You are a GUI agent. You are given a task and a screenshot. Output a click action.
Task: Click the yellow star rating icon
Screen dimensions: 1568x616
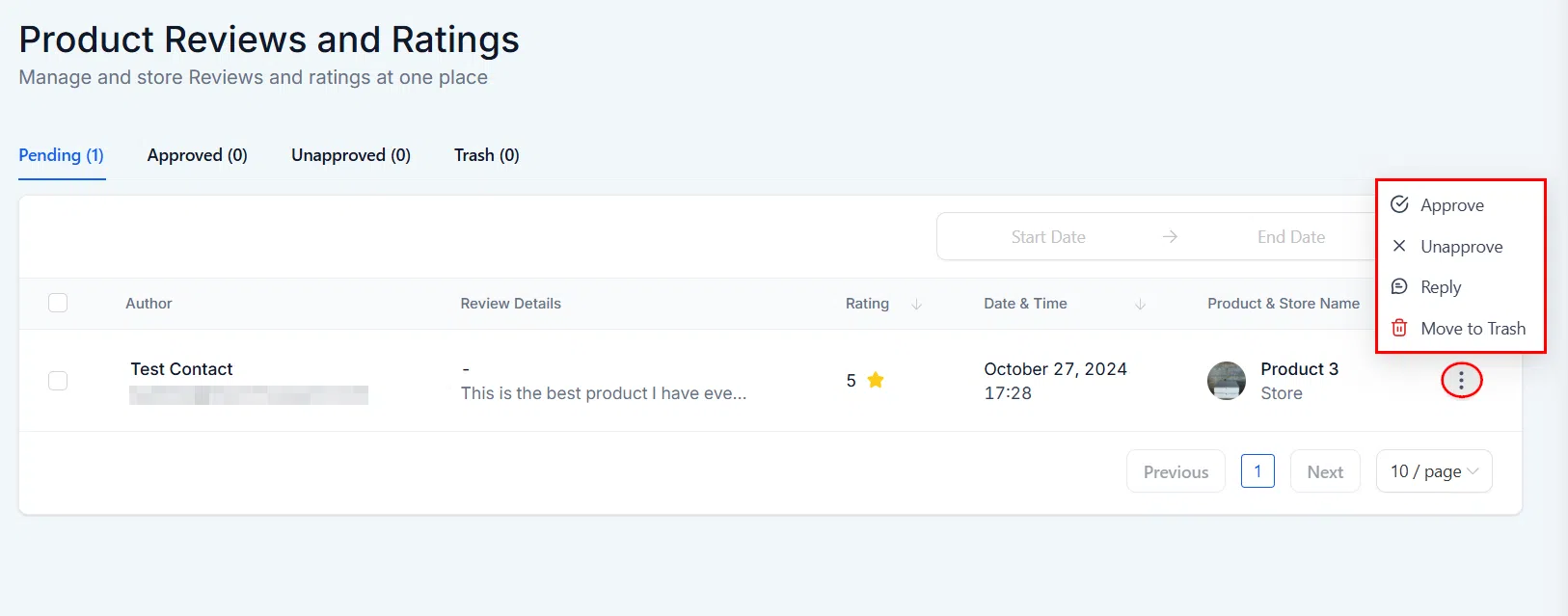[x=876, y=380]
